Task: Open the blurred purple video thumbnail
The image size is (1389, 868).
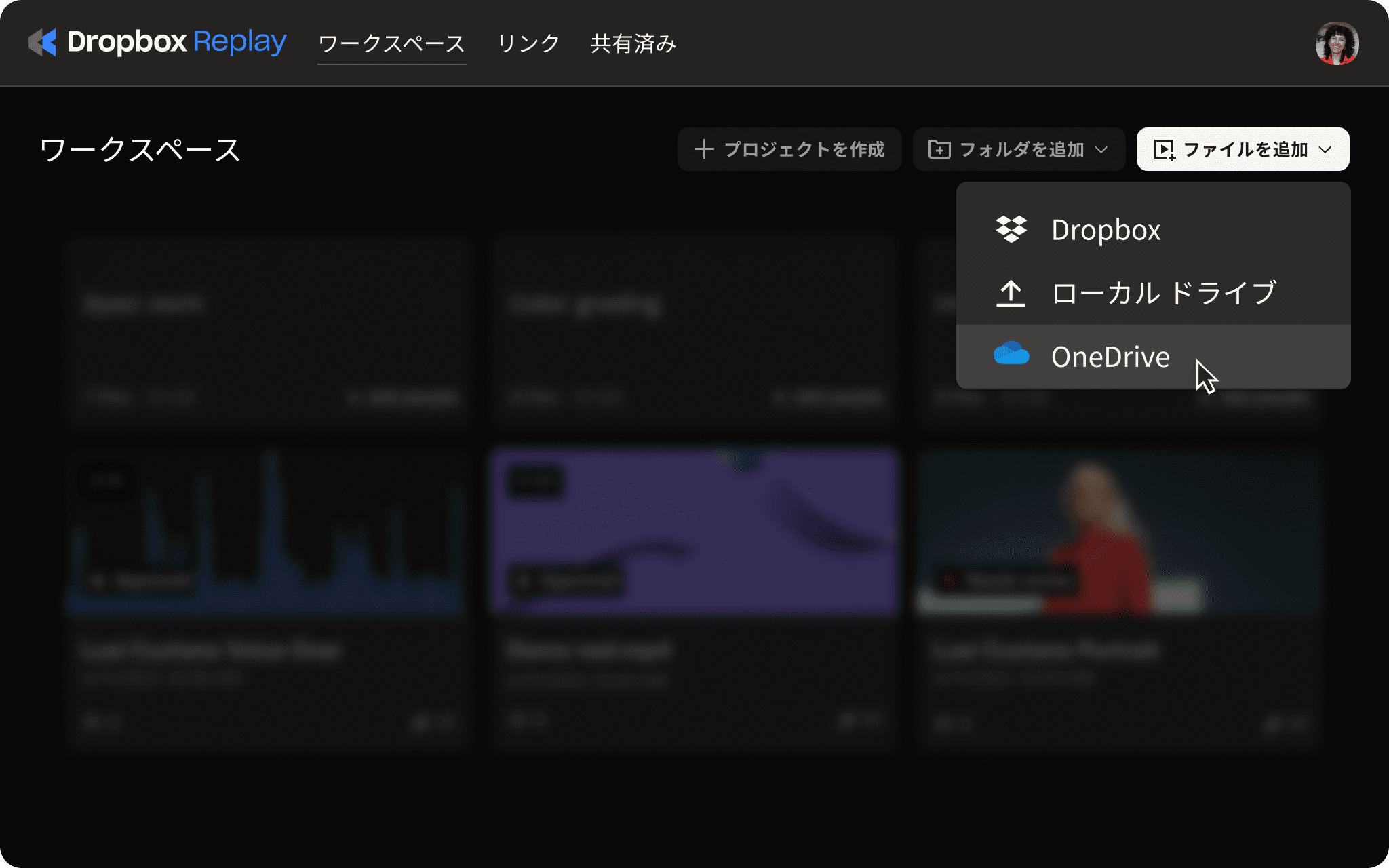Action: point(694,532)
